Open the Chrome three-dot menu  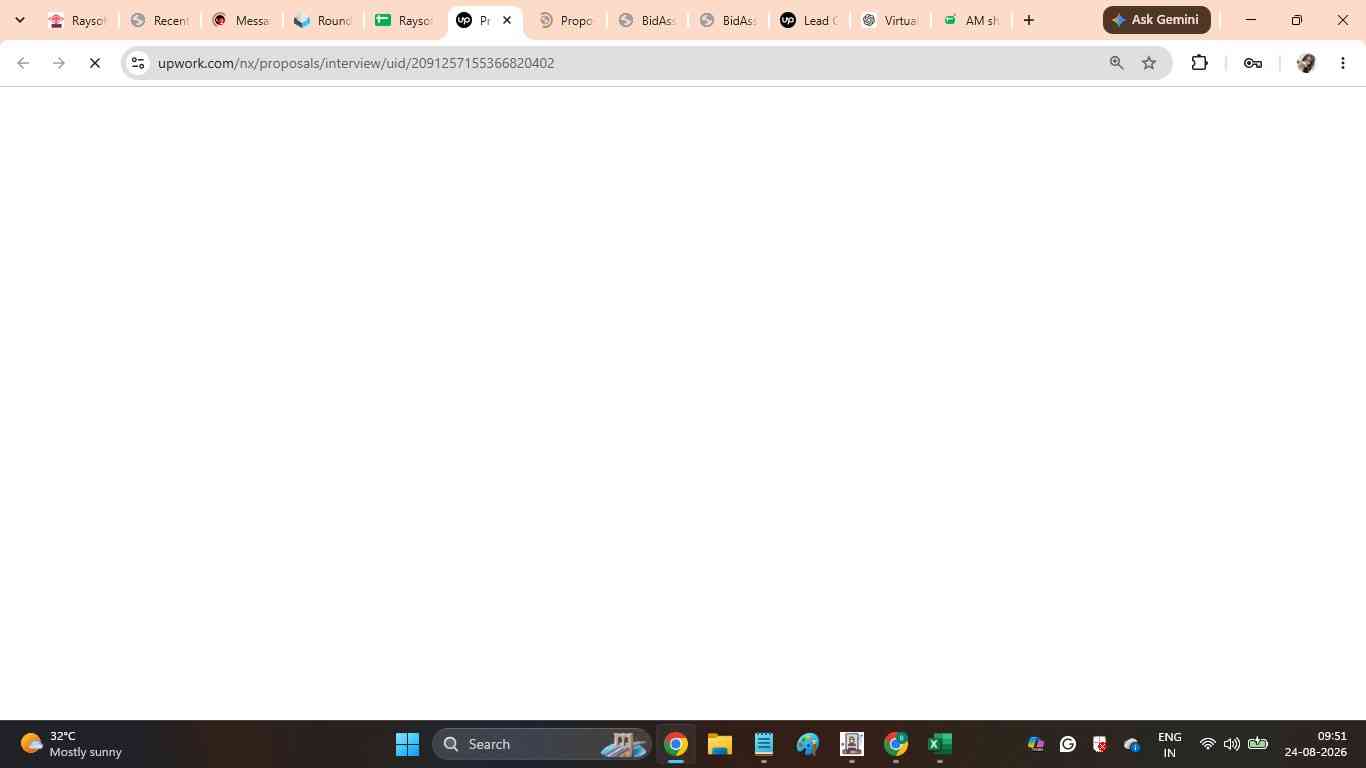click(x=1343, y=63)
